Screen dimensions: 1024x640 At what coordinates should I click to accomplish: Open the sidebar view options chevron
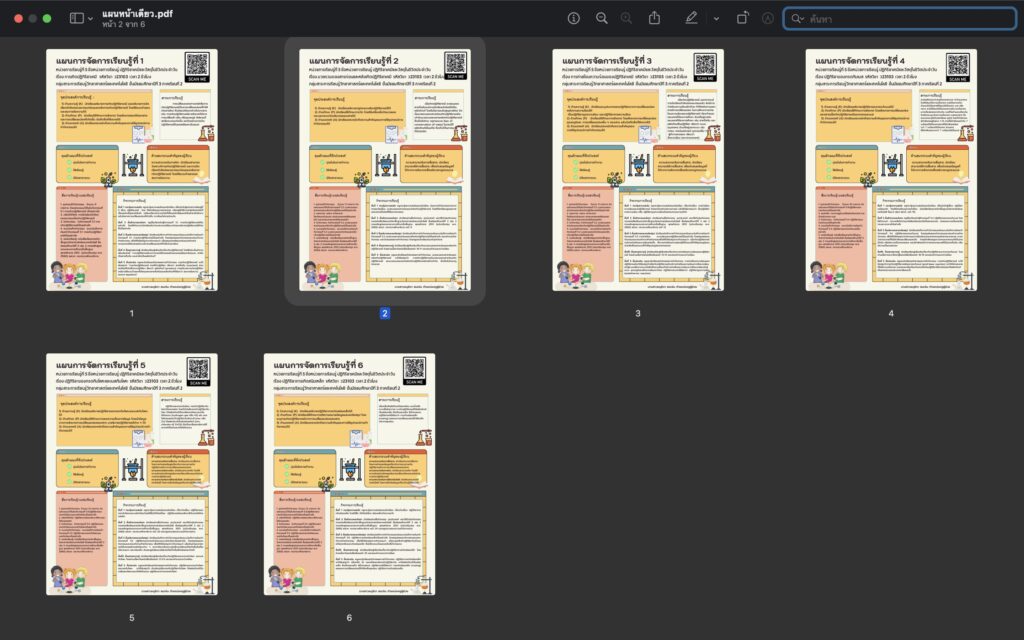[x=90, y=18]
